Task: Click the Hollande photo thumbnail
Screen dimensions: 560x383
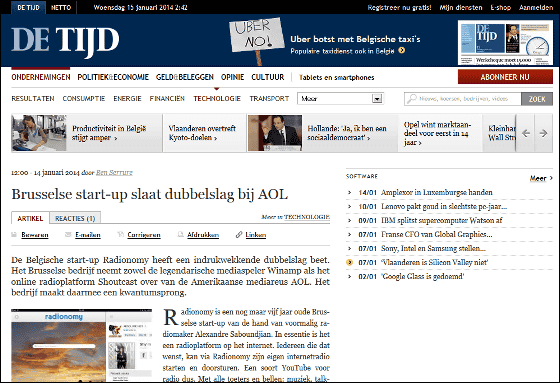Action: point(275,133)
